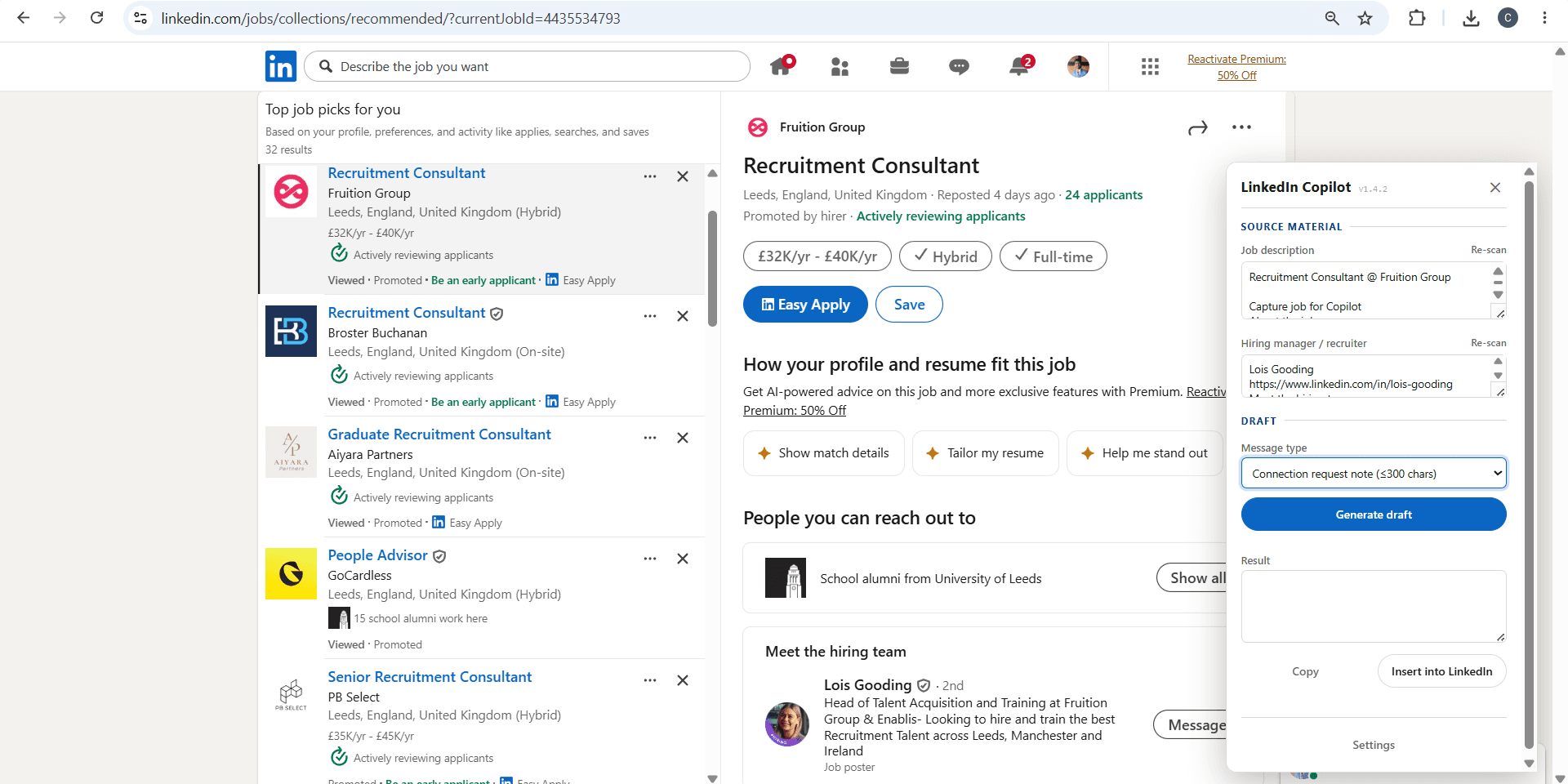Open the Home feed icon

pos(782,66)
